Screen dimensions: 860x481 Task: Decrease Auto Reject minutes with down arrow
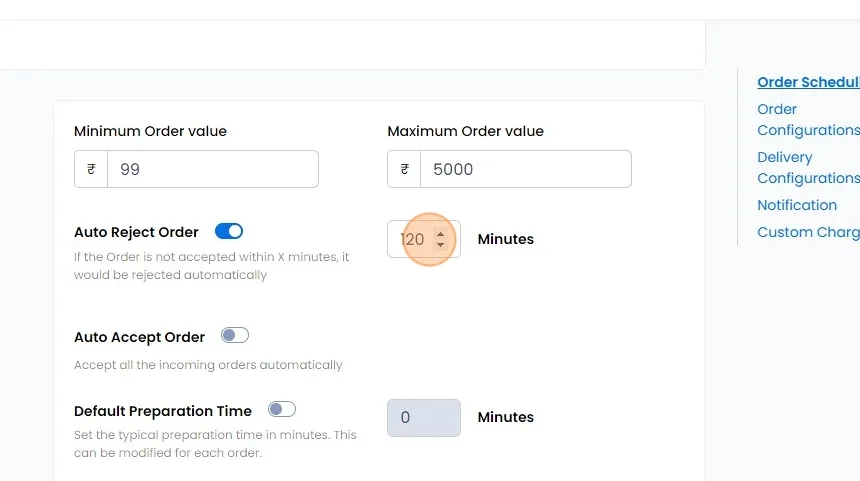[440, 245]
